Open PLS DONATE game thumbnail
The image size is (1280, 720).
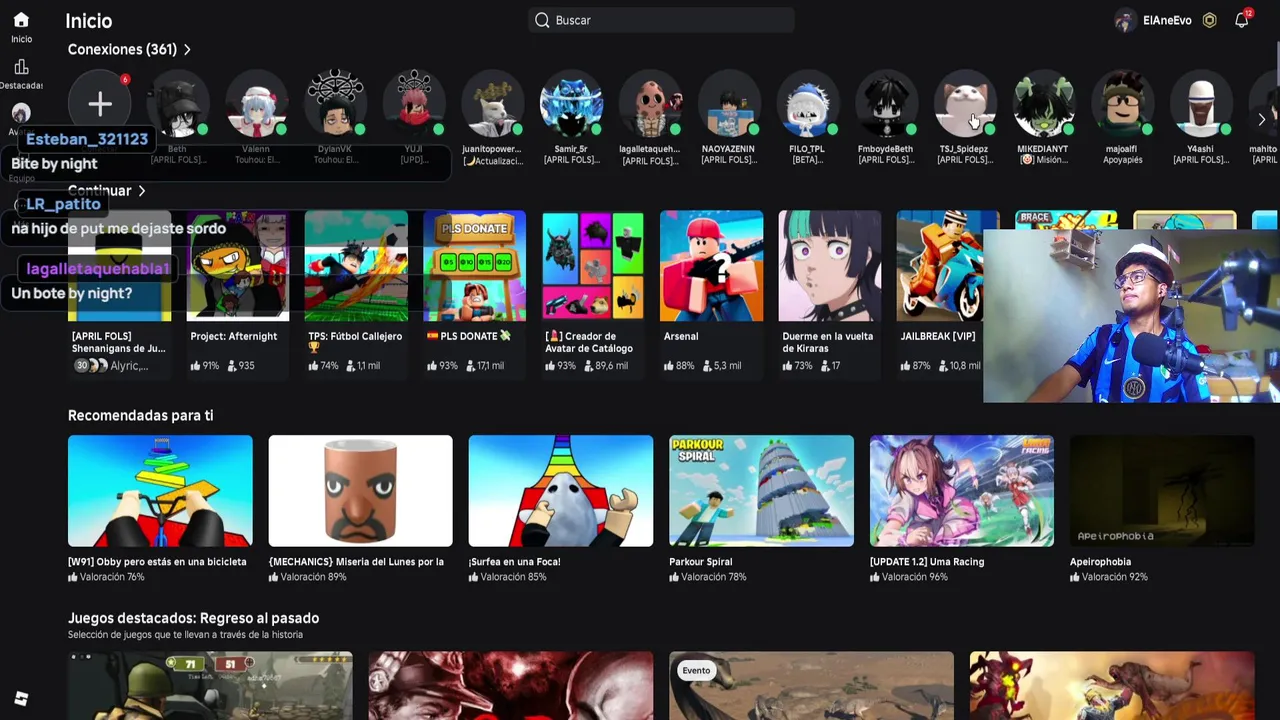(x=474, y=266)
